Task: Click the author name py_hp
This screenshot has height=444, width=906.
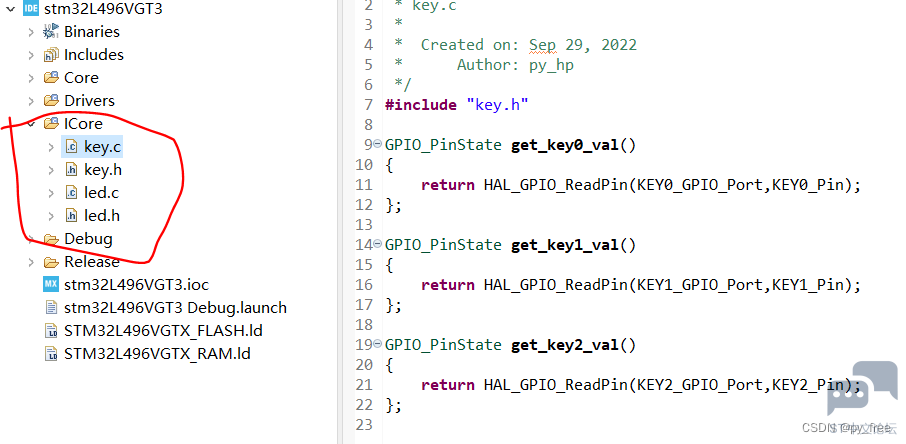Action: coord(551,65)
